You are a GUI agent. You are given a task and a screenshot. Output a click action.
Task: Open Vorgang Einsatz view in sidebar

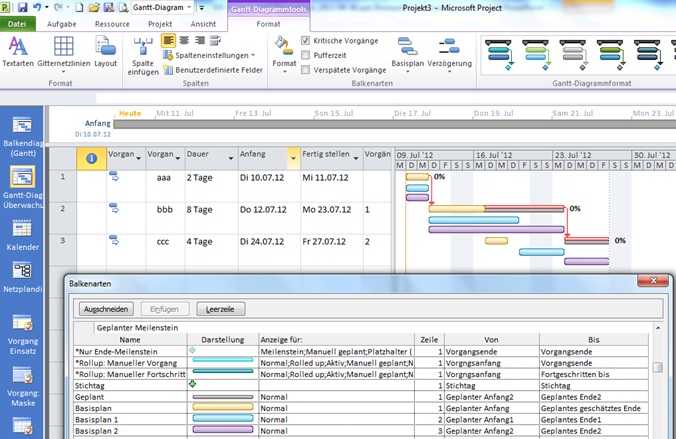(x=22, y=334)
